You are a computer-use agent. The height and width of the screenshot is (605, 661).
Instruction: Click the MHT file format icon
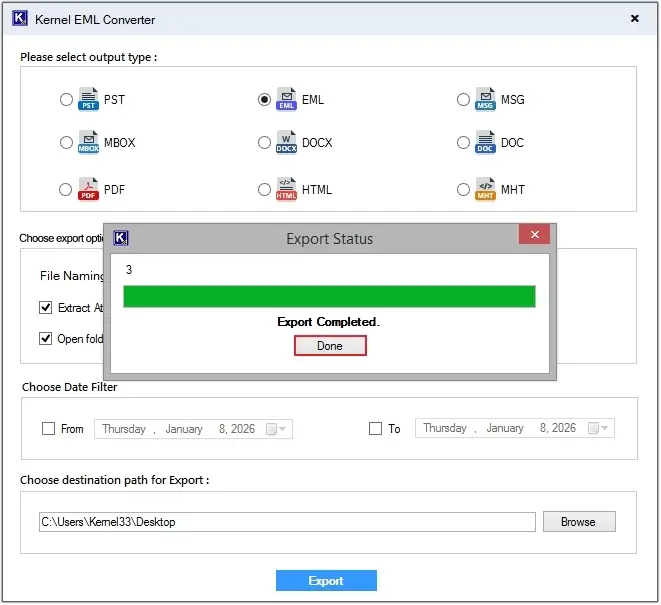pos(485,189)
